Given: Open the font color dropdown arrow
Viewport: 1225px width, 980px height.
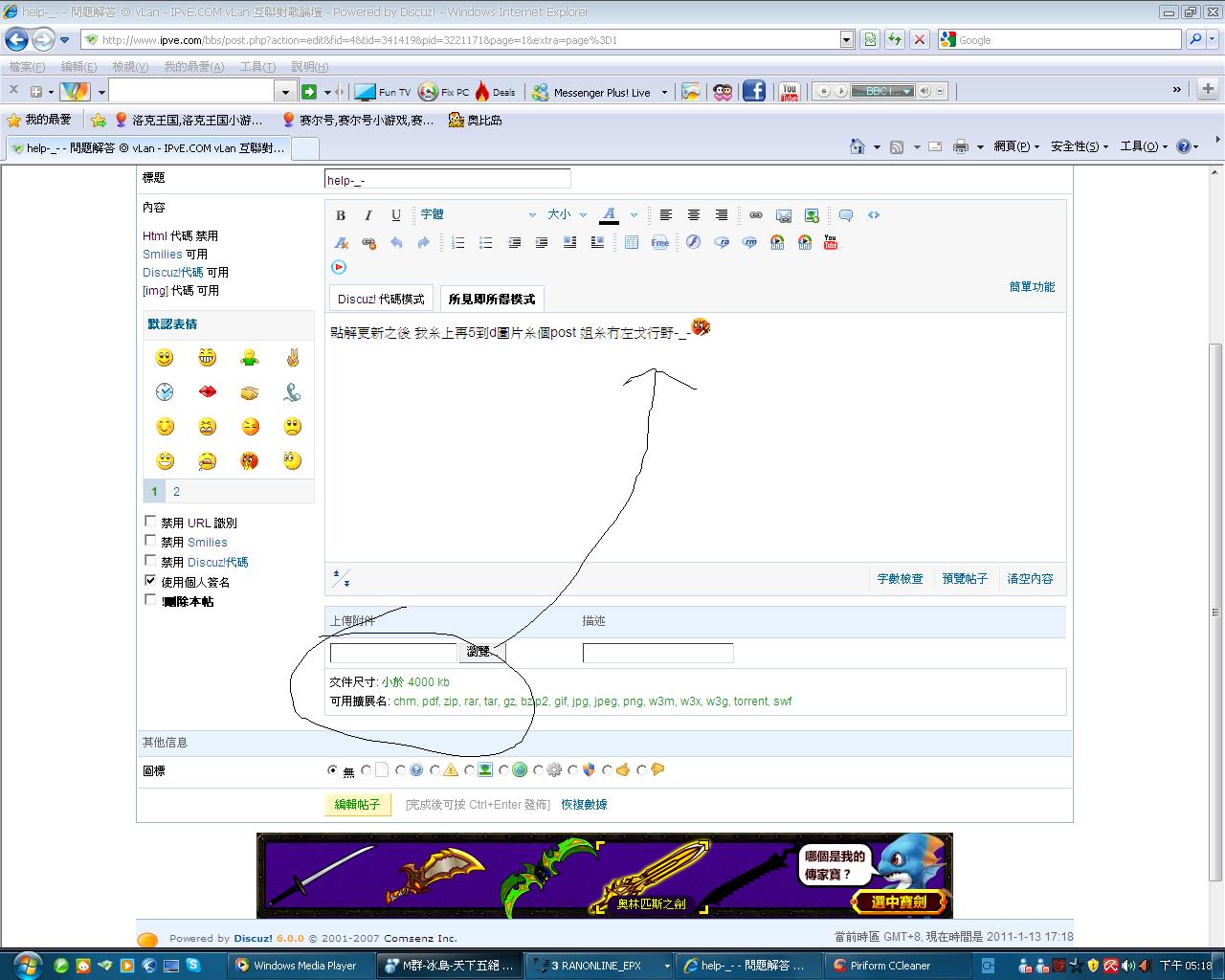Looking at the screenshot, I should [634, 215].
